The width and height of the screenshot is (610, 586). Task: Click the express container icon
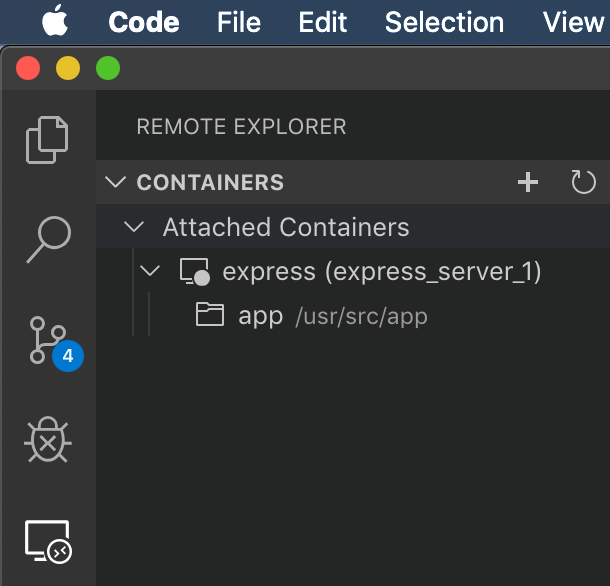194,271
